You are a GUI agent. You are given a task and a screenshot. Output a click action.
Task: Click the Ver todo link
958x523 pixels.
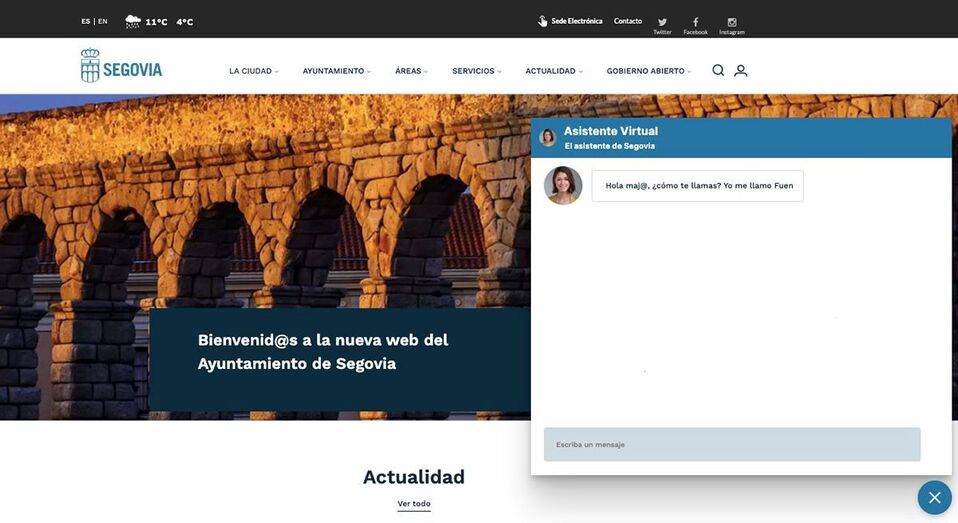[x=414, y=504]
